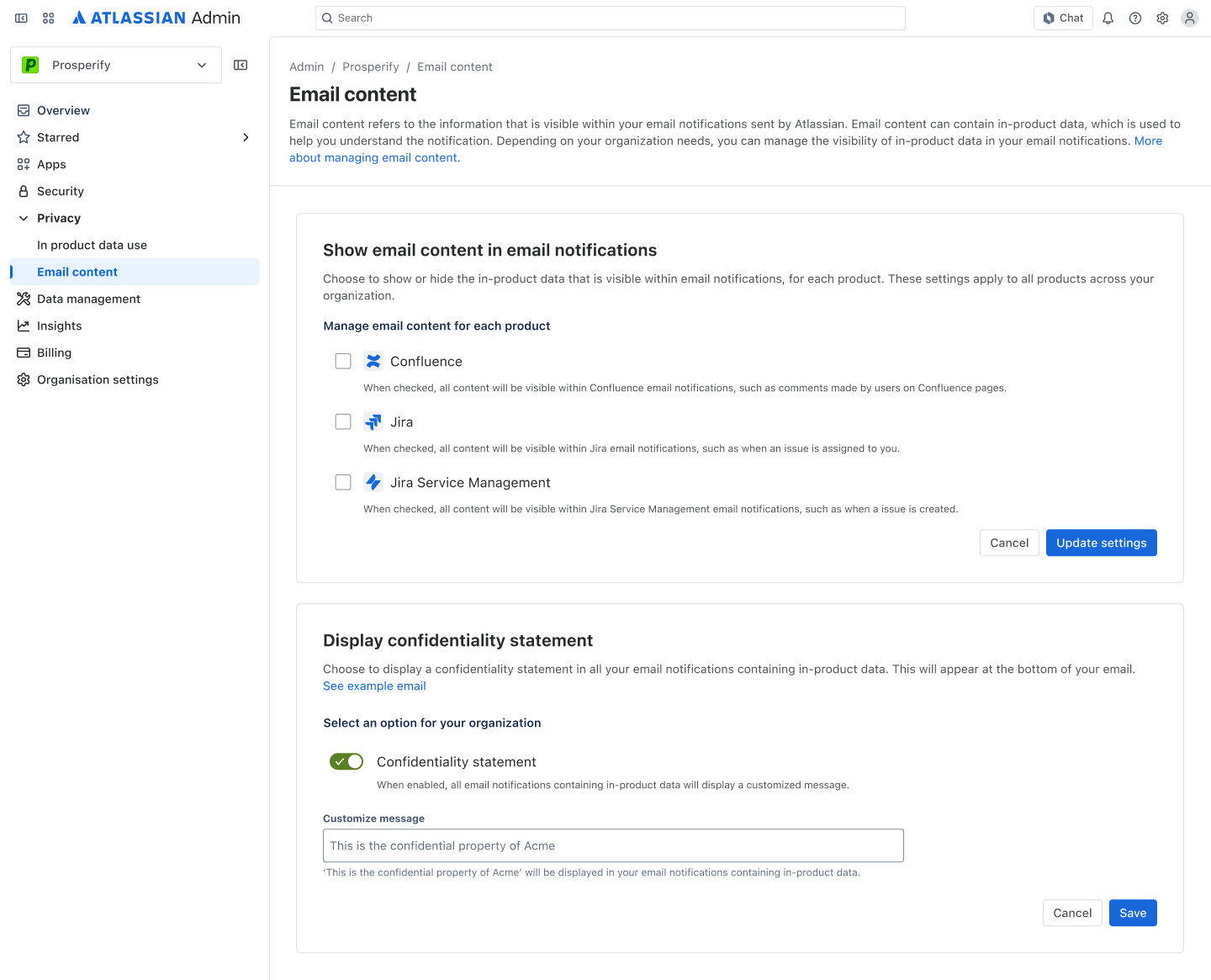Click Email content breadcrumb
1211x980 pixels.
[x=455, y=66]
